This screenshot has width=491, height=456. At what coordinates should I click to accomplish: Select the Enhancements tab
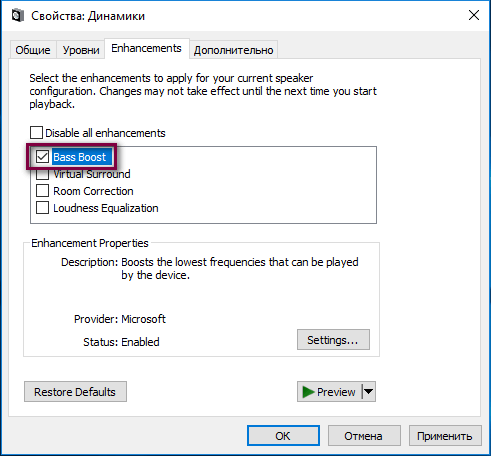coord(147,48)
